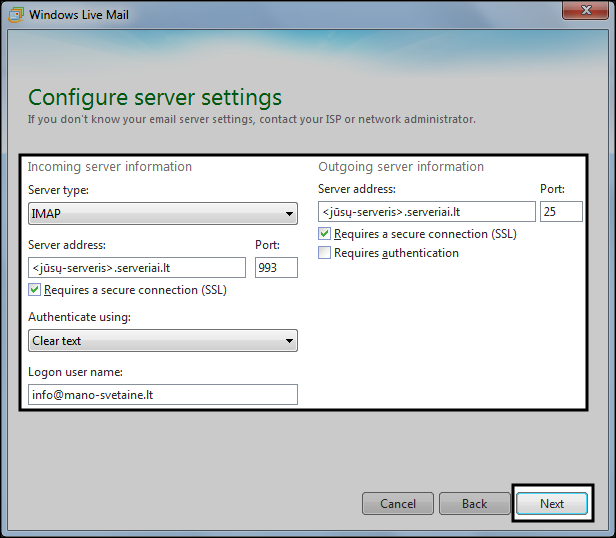Enable the Requires authentication checkbox
This screenshot has width=616, height=538.
(x=324, y=253)
